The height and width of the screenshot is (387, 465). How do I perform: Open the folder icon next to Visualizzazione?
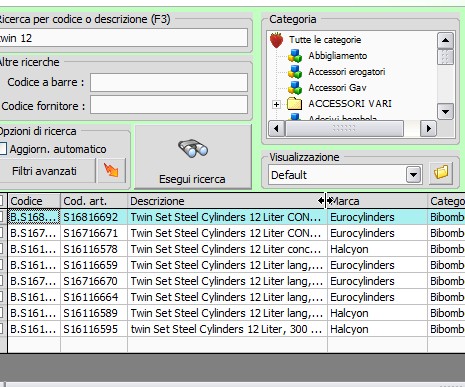pyautogui.click(x=441, y=173)
